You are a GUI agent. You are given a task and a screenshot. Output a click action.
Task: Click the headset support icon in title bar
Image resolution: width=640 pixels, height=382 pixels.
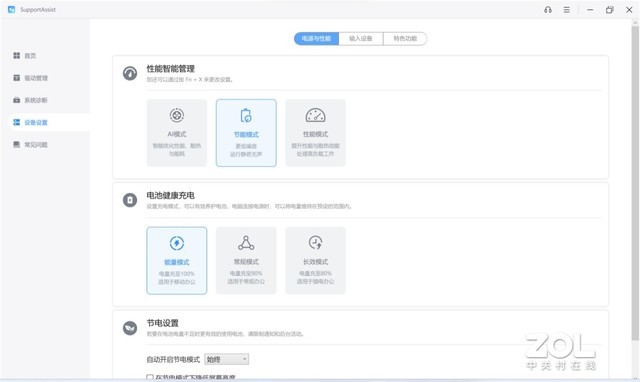[x=548, y=10]
